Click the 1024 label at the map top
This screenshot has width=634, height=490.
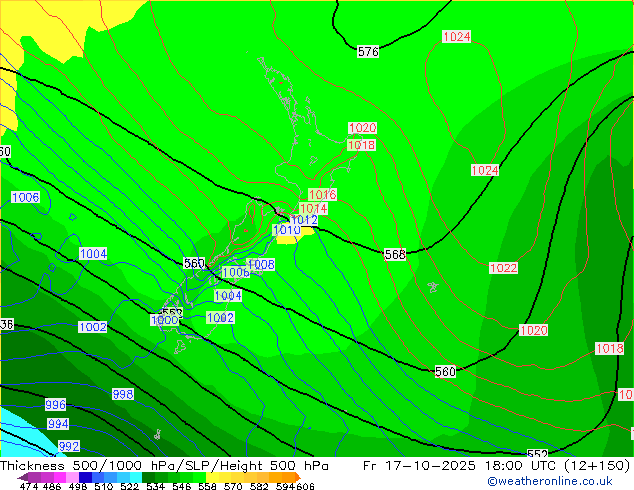pyautogui.click(x=456, y=37)
